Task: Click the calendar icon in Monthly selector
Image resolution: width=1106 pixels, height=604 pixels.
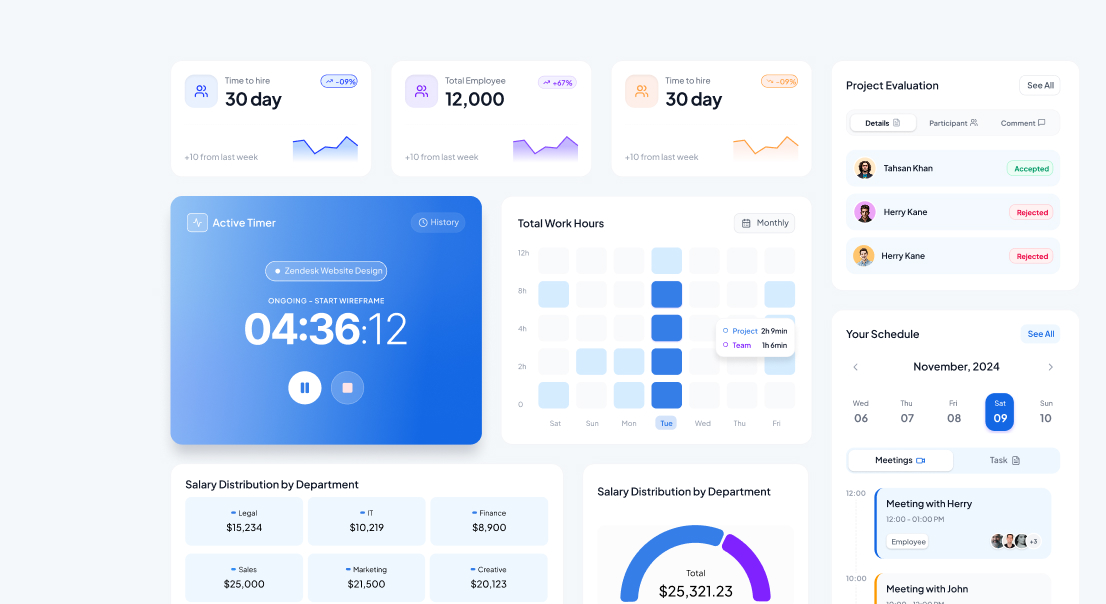Action: coord(746,223)
